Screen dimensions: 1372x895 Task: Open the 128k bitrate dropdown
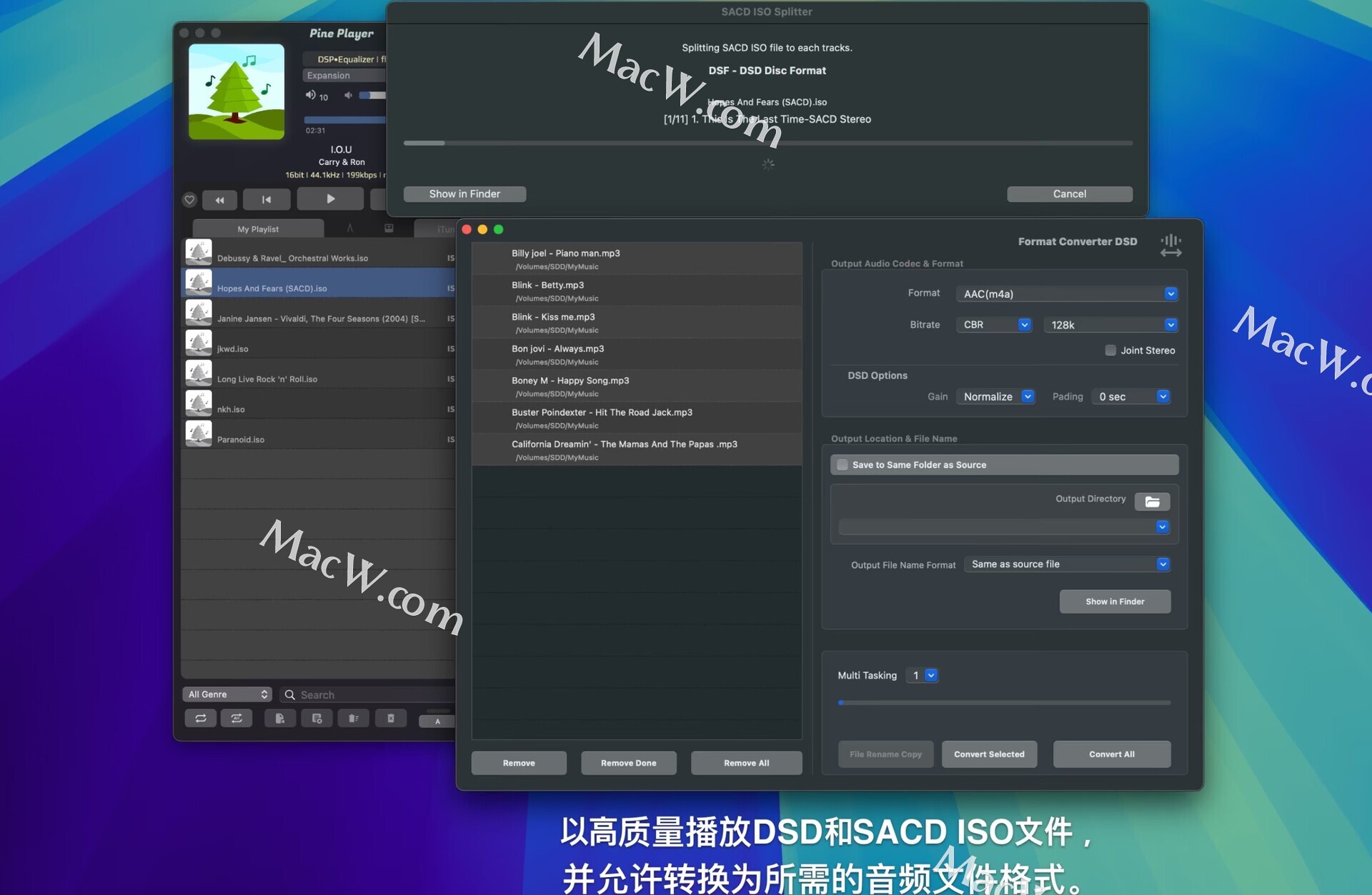1110,325
